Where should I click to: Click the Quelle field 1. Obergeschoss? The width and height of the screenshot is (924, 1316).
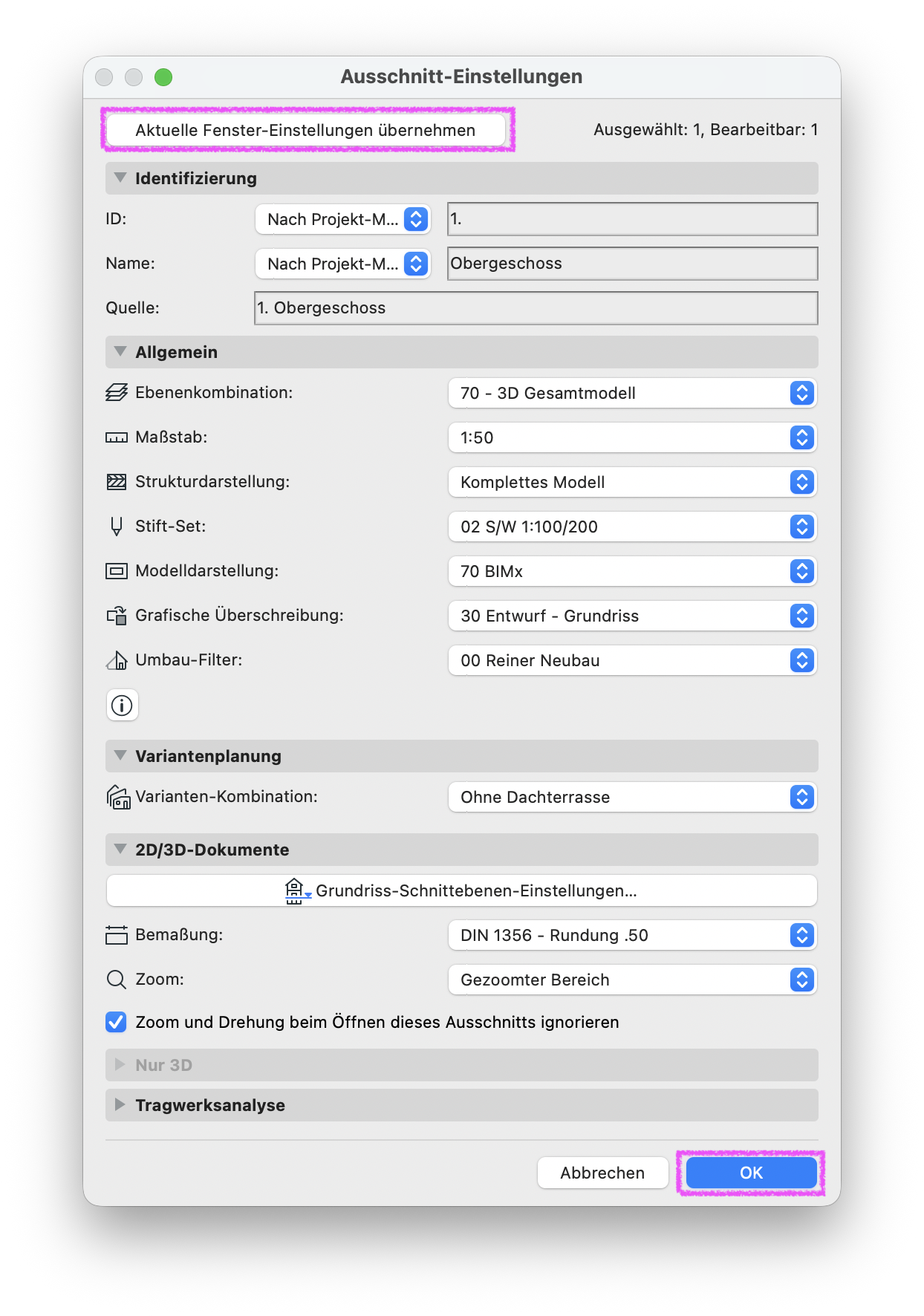point(536,308)
